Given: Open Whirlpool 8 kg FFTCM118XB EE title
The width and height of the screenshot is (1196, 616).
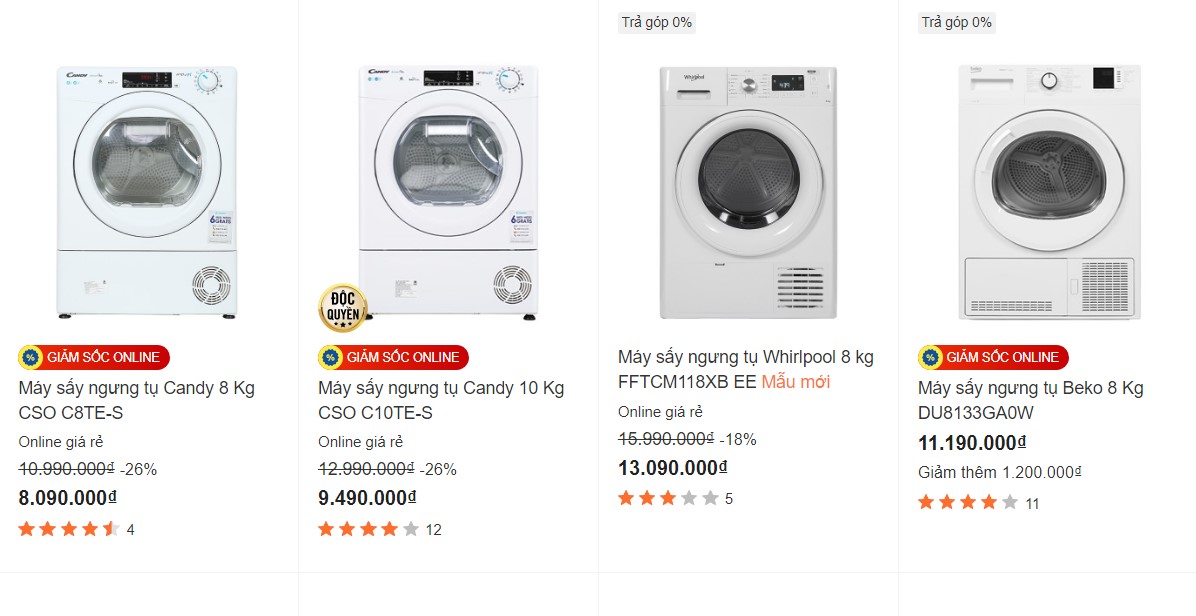Looking at the screenshot, I should [745, 369].
